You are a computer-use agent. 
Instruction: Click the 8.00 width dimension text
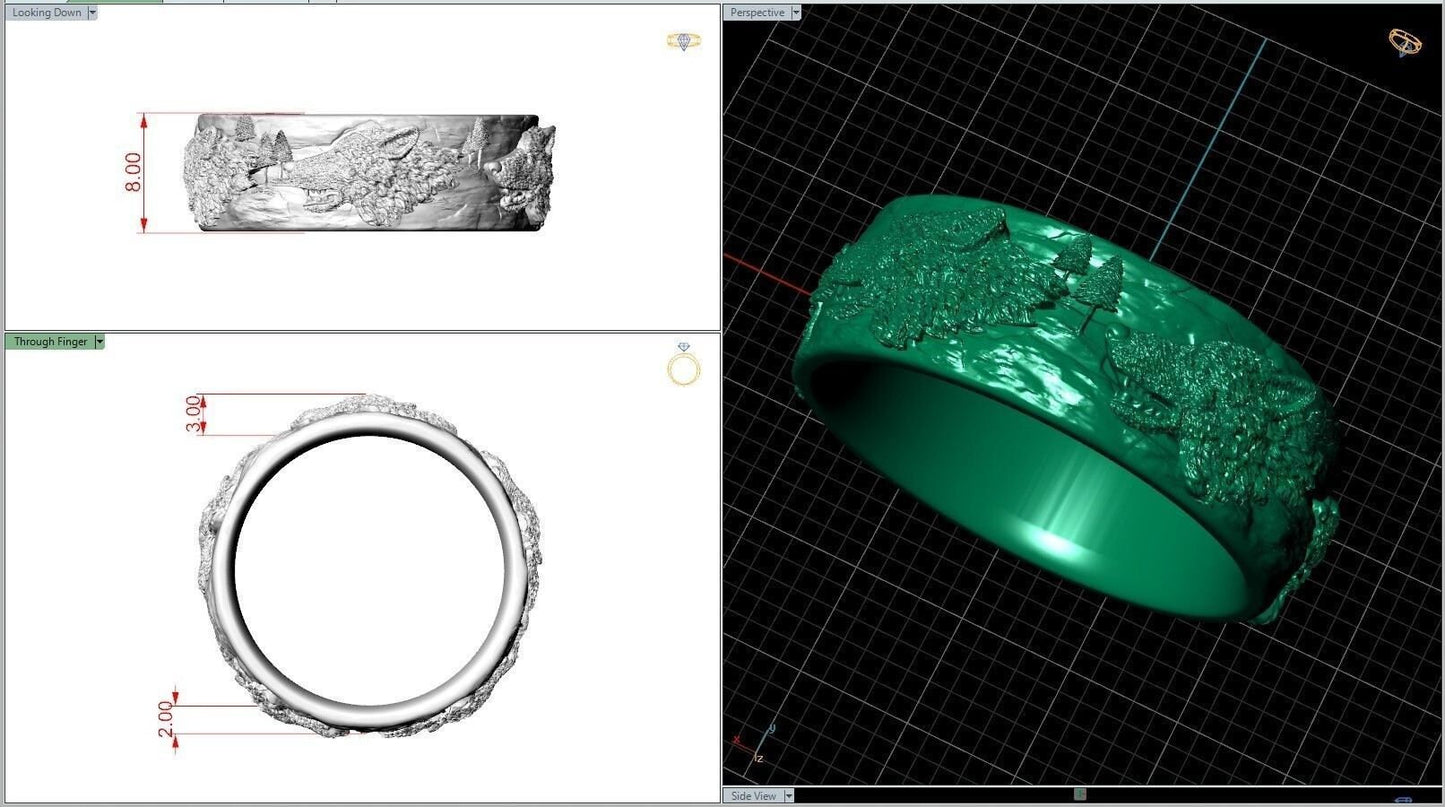point(134,173)
